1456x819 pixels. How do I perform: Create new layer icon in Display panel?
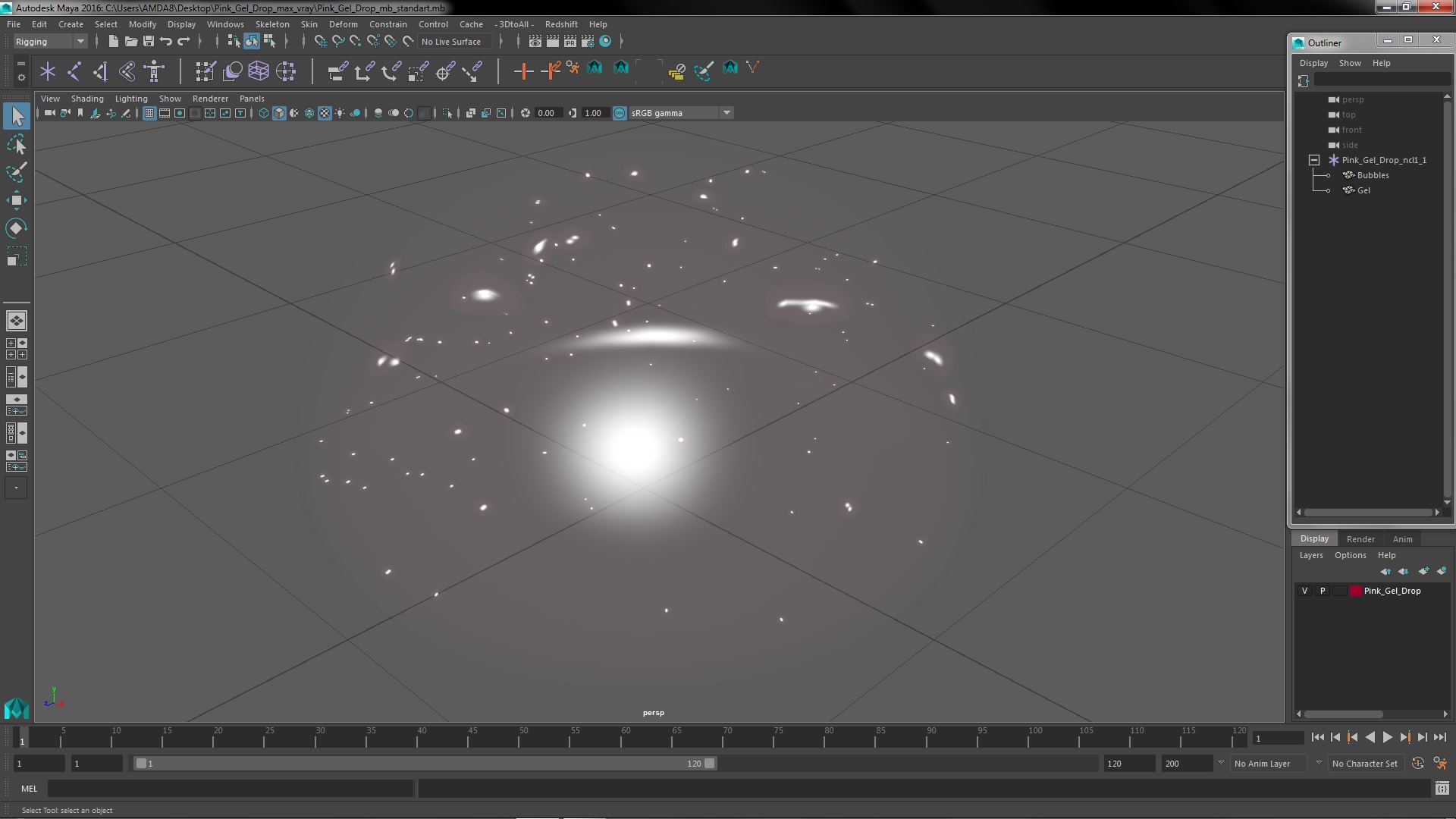click(x=1423, y=571)
